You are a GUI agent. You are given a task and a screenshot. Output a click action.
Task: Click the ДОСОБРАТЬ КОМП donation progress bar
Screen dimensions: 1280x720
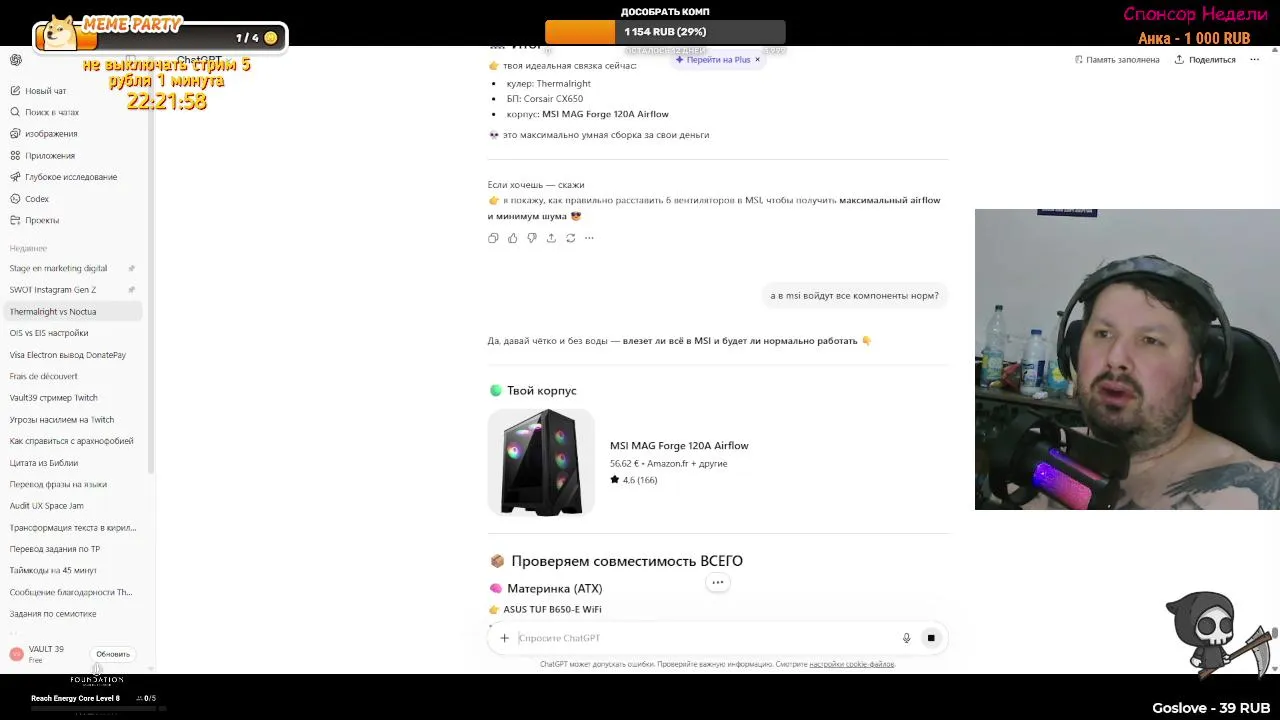665,32
